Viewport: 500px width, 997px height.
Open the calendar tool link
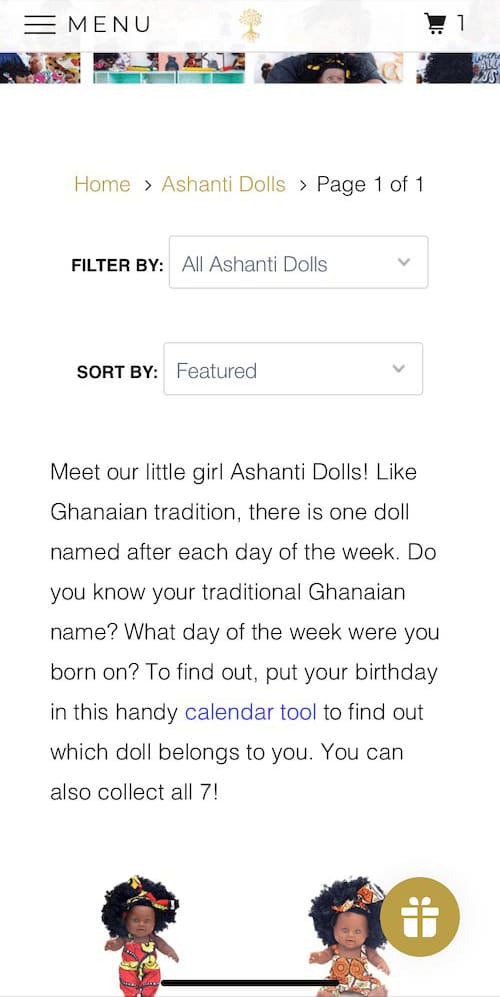[x=251, y=712]
